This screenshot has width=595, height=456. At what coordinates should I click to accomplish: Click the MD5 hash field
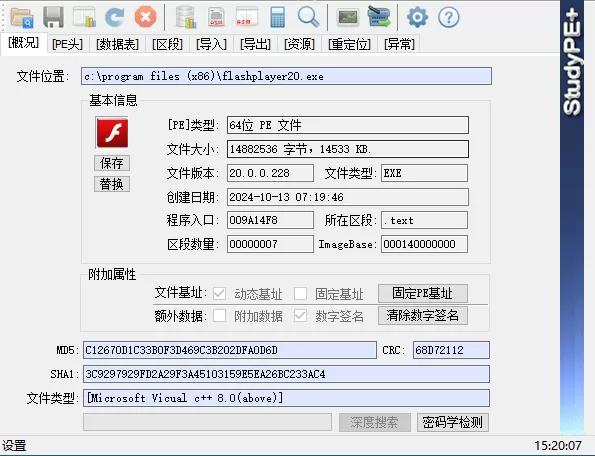(x=230, y=350)
